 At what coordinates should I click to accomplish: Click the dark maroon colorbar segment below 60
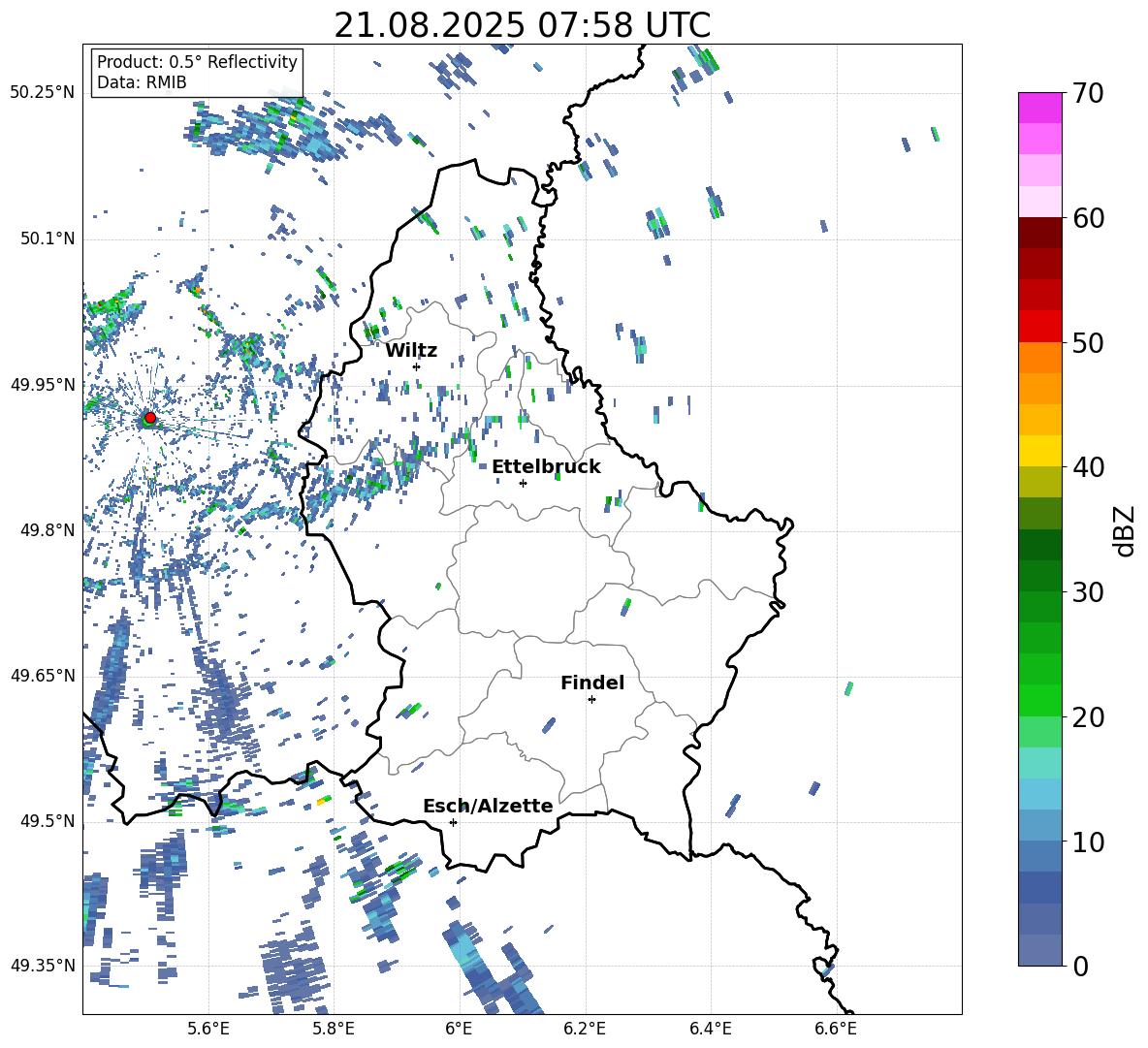click(x=1039, y=233)
